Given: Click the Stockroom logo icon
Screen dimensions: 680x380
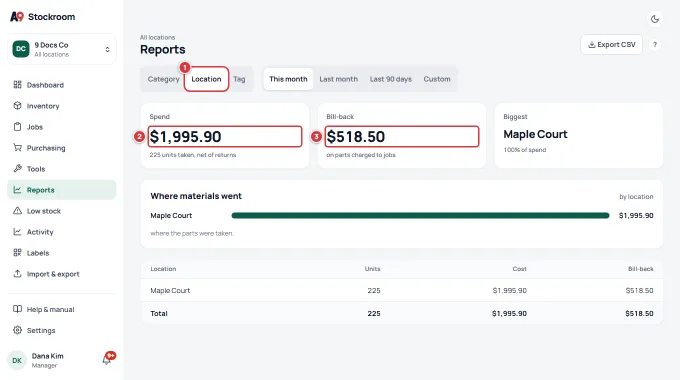Looking at the screenshot, I should point(17,16).
